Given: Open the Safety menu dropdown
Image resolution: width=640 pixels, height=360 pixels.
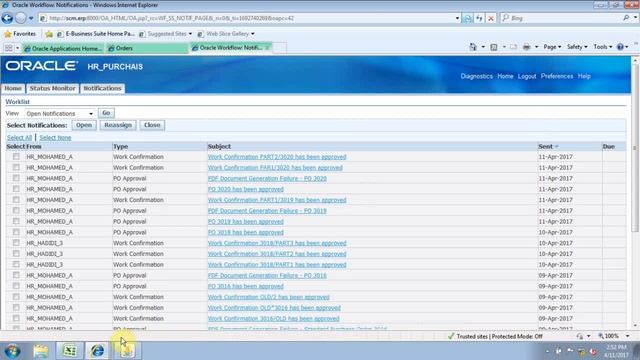Looking at the screenshot, I should 577,47.
